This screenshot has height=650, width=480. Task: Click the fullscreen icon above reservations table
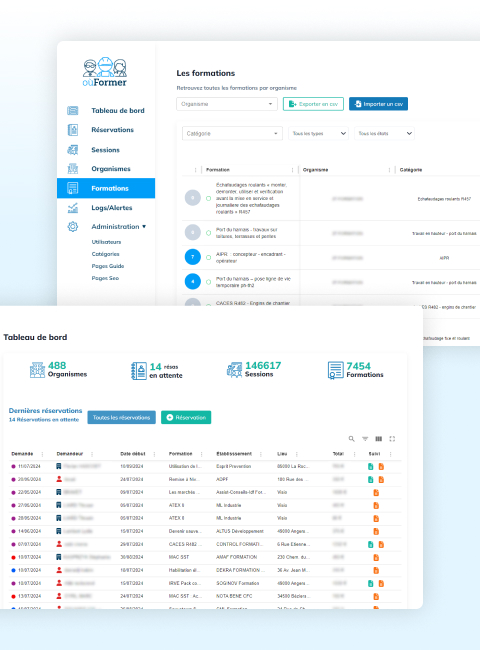point(392,439)
